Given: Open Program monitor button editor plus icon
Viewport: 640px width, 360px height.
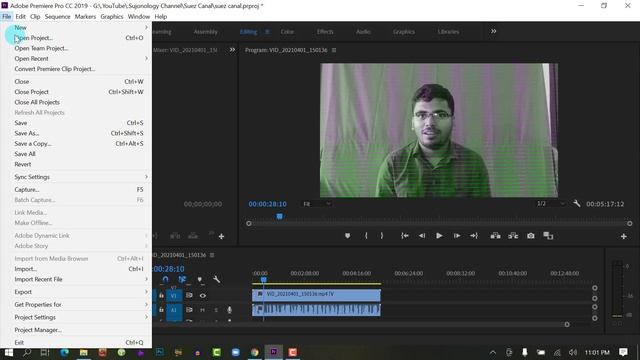Looking at the screenshot, I should coord(623,236).
